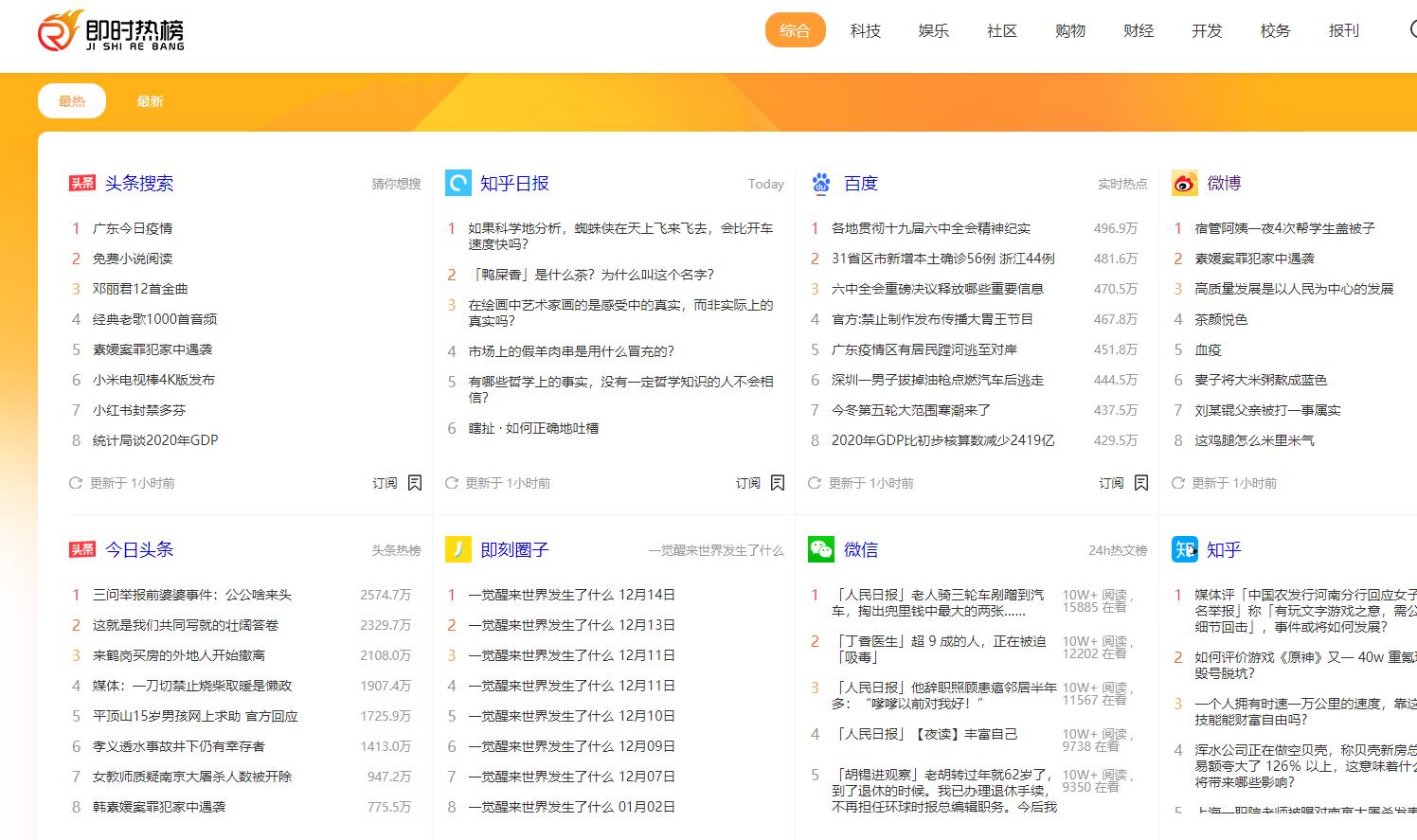
Task: Click the blue 知 Zhihu logo icon
Action: [1184, 549]
